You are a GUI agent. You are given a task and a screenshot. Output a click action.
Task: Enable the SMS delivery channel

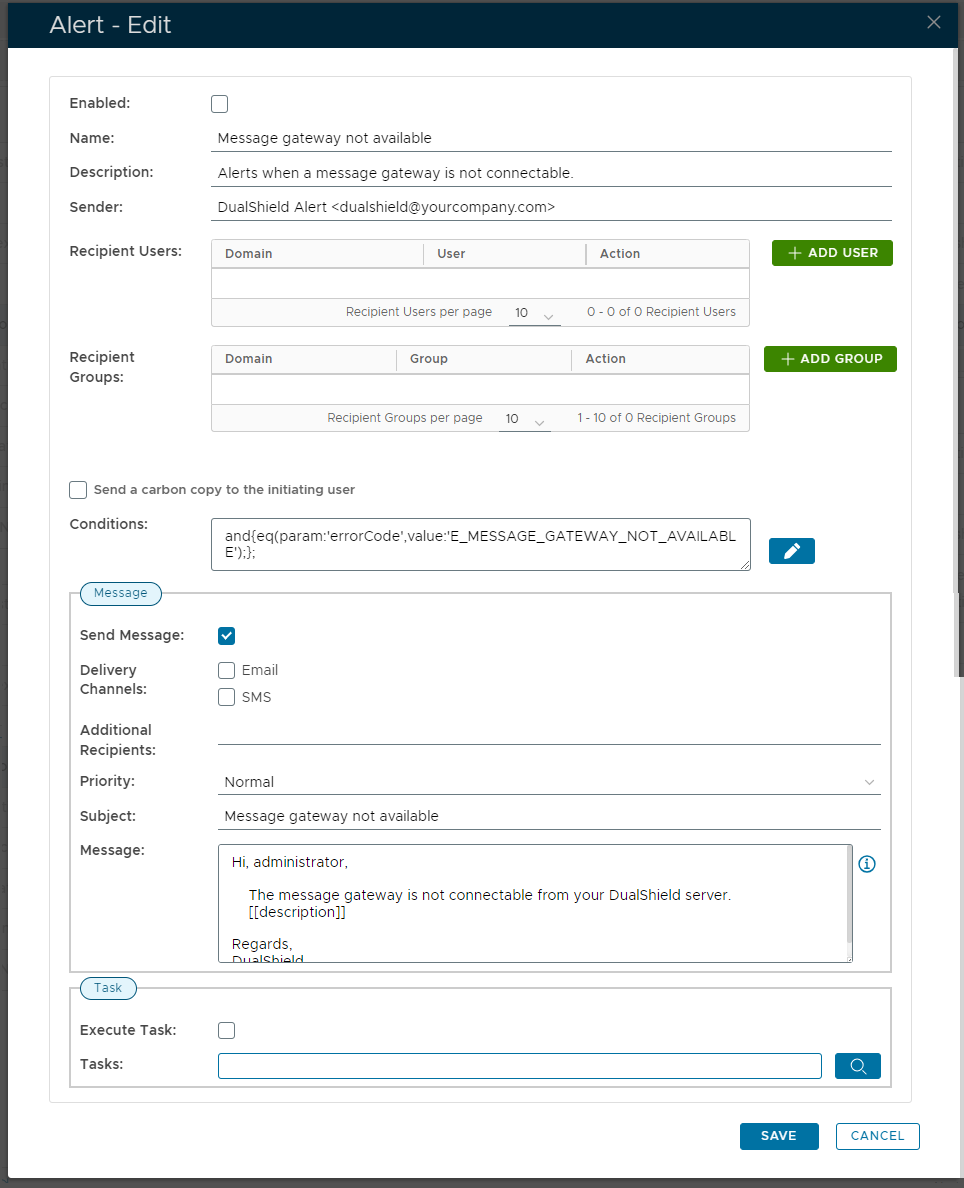227,698
